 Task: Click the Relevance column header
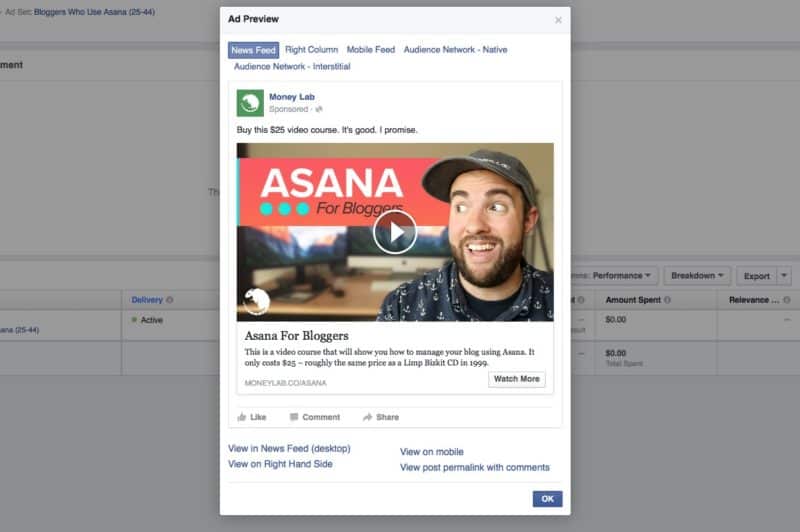pyautogui.click(x=754, y=300)
